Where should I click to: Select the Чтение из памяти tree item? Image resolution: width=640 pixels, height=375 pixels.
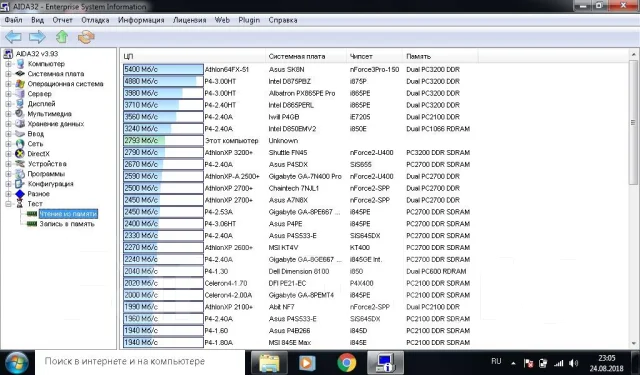point(68,214)
